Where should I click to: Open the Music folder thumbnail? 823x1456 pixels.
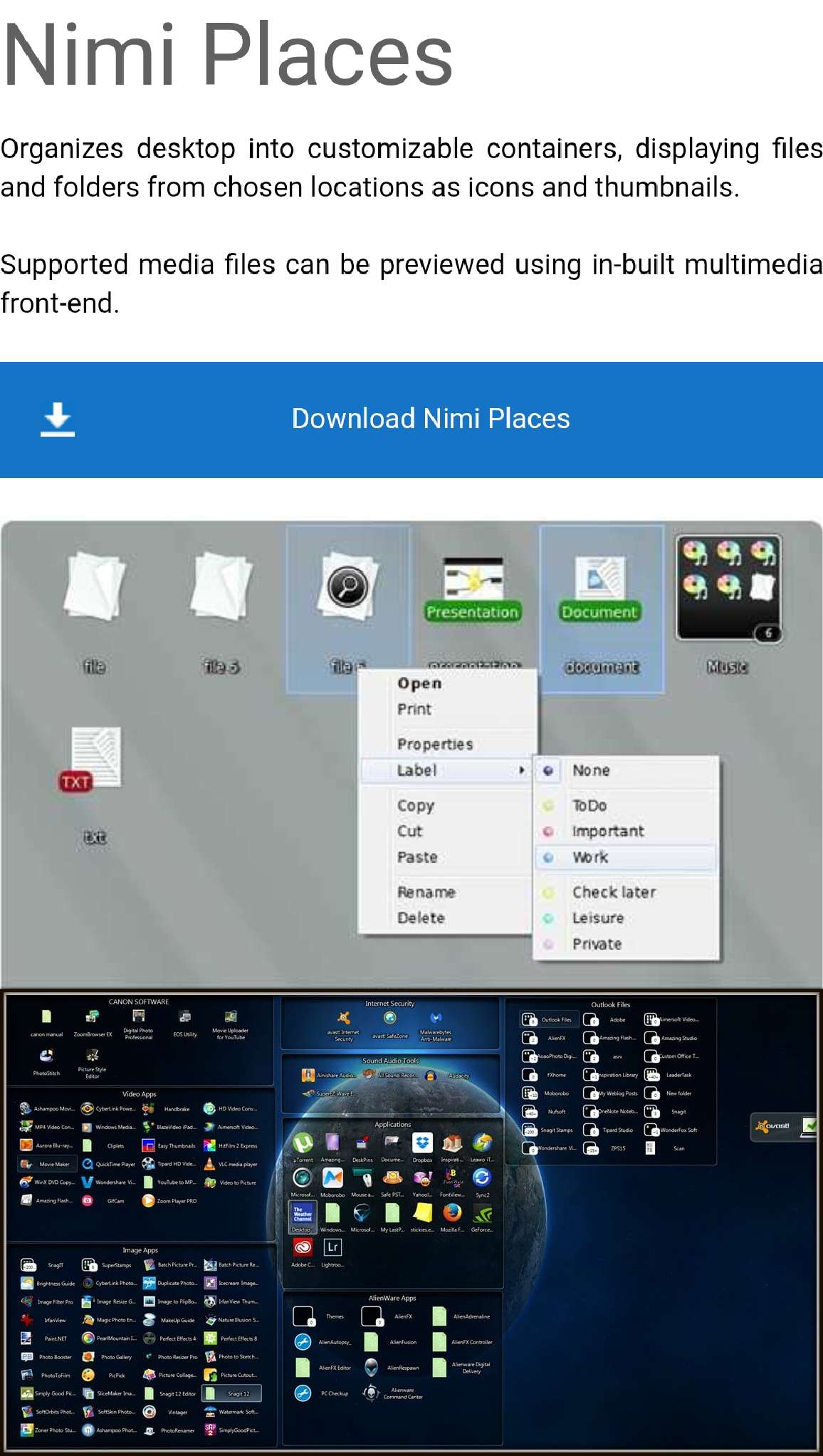click(728, 588)
